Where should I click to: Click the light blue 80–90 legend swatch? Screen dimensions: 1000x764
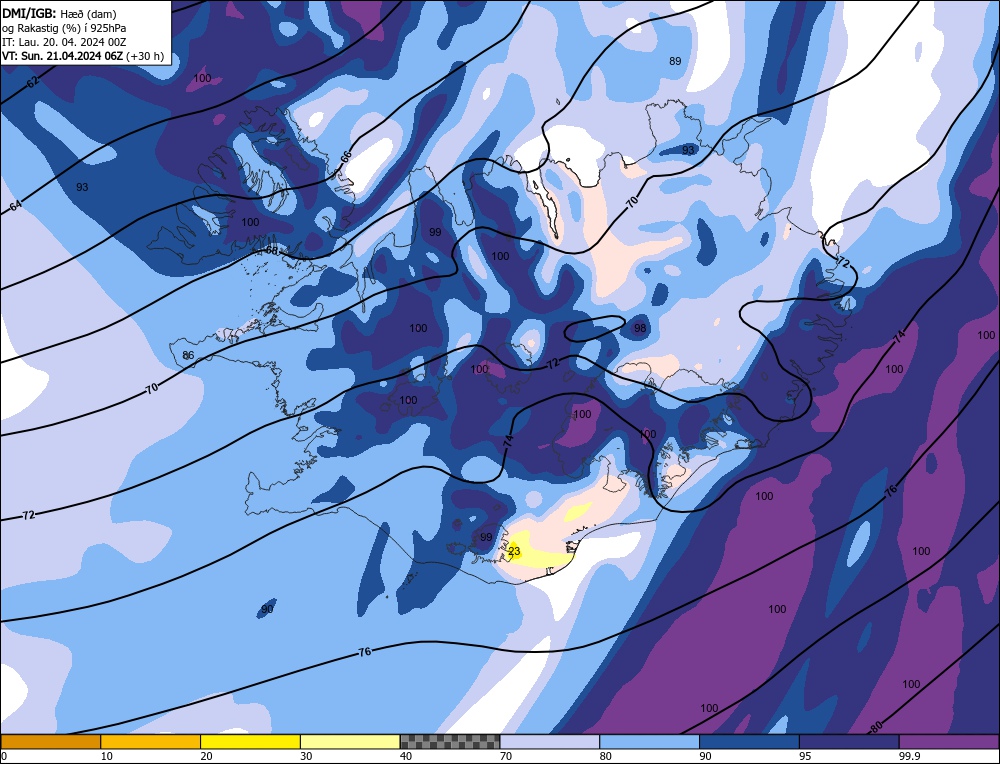649,741
